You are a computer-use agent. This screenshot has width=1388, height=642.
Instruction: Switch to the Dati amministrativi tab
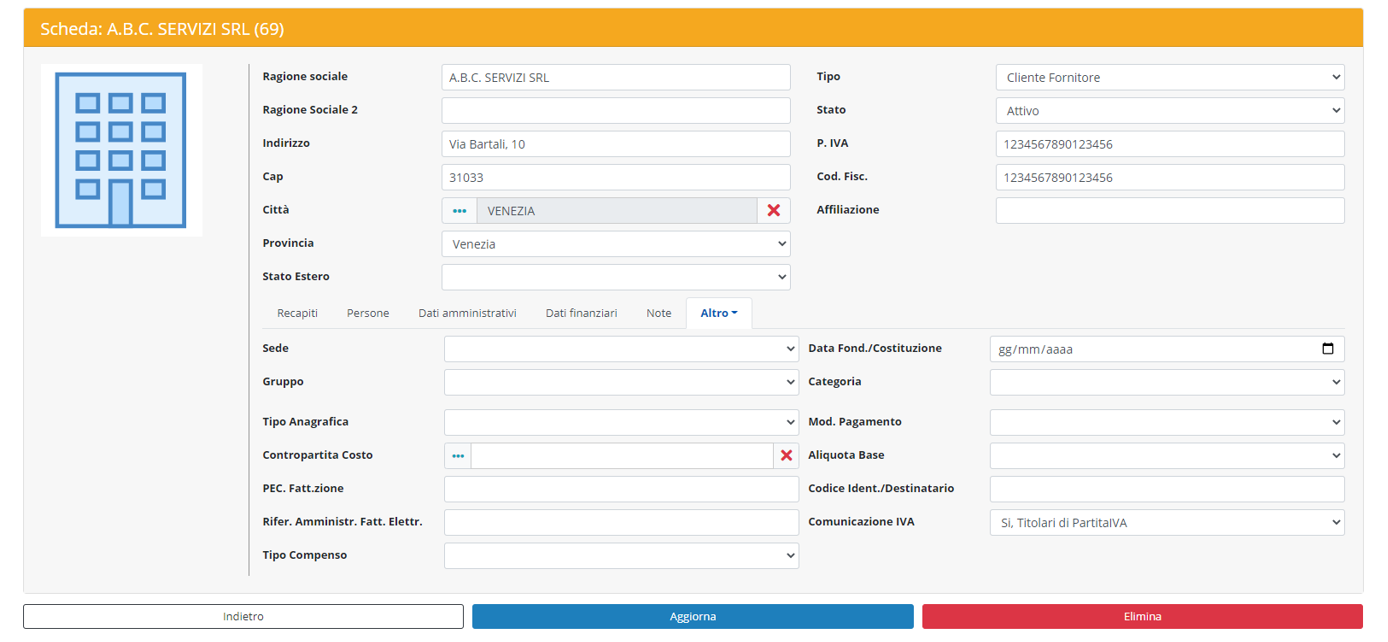point(467,314)
